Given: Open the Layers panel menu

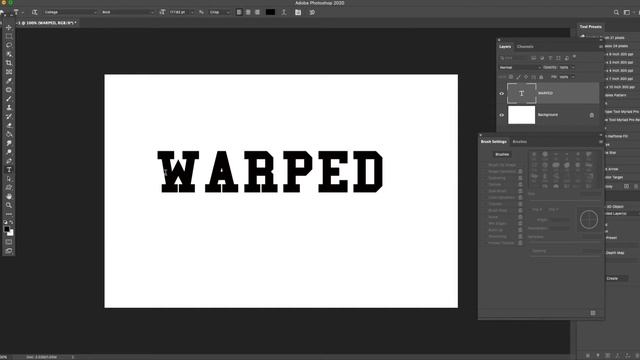Looking at the screenshot, I should coord(601,47).
